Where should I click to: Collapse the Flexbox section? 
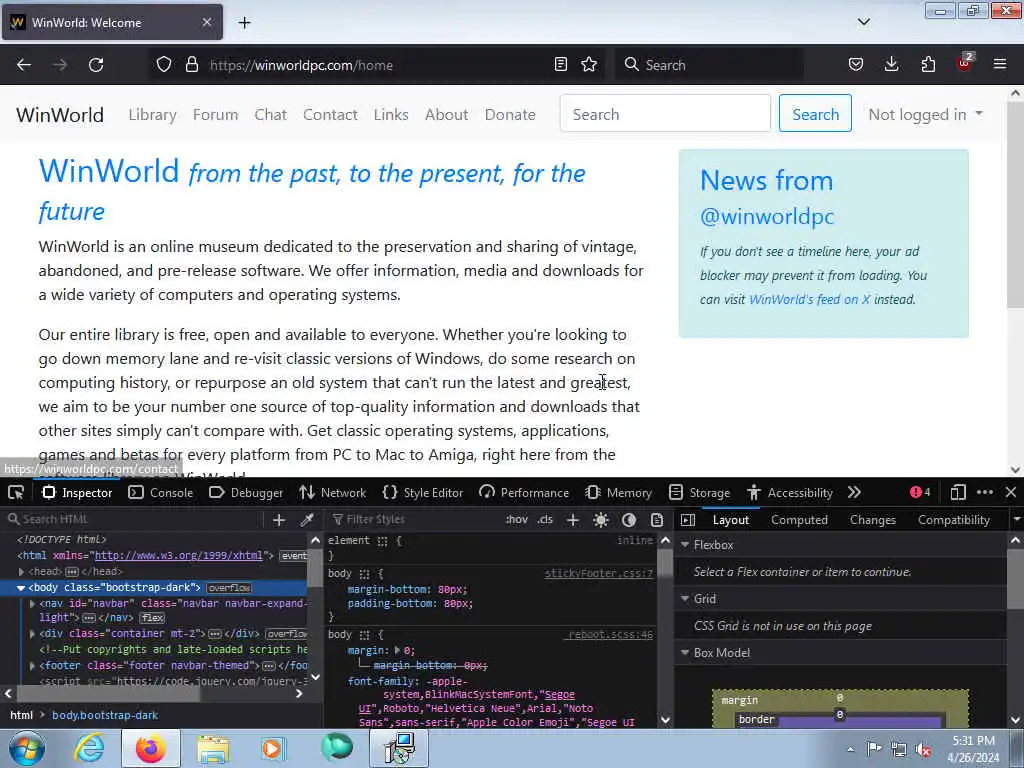(685, 545)
